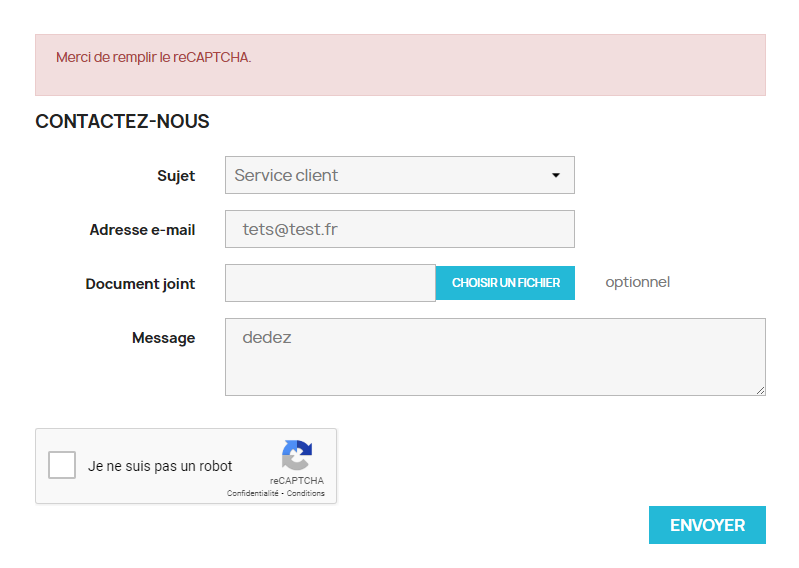Viewport: 799px width, 568px height.
Task: Click the empty Document joint file field
Action: click(330, 283)
